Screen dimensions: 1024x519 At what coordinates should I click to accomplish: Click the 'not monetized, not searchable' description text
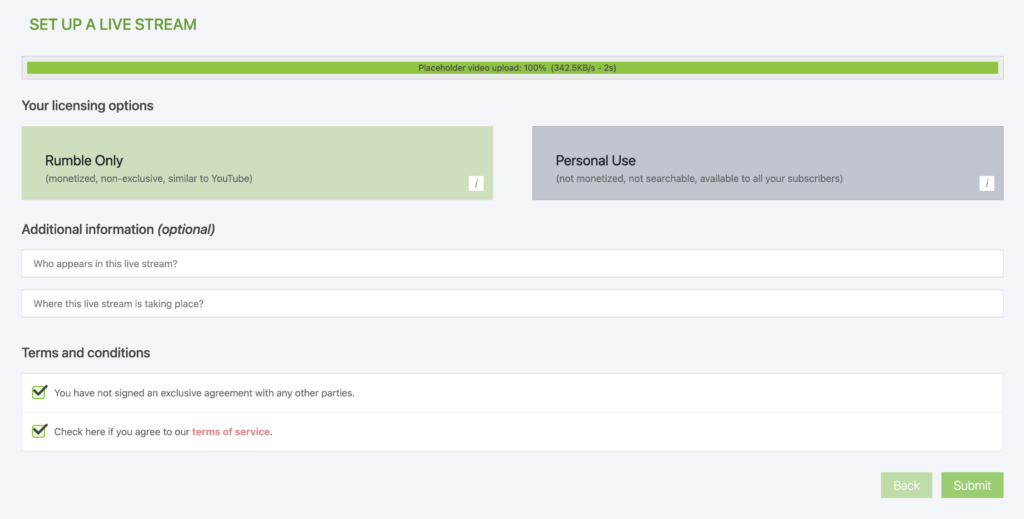point(699,179)
